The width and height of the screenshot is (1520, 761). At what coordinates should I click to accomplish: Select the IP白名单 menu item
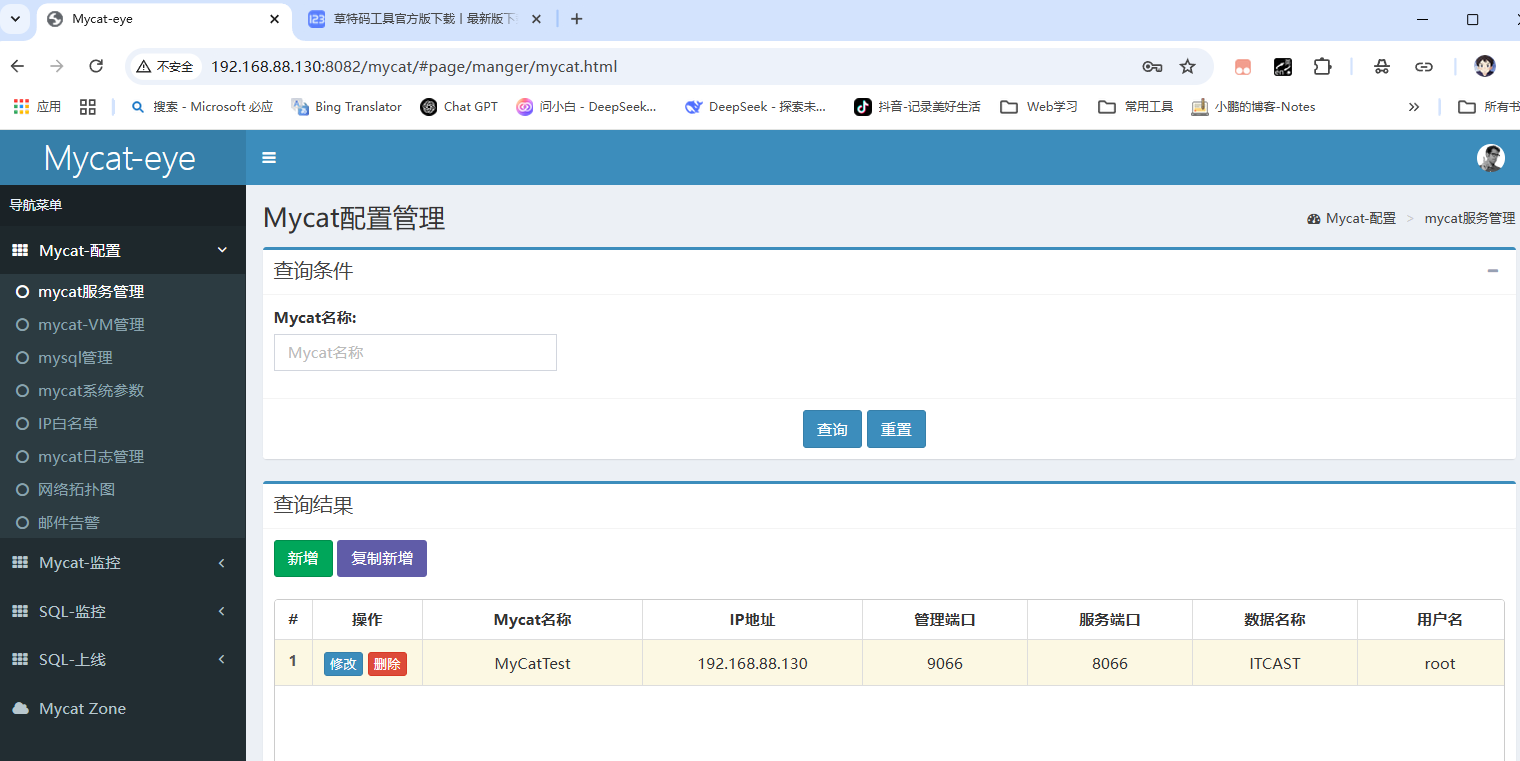68,424
